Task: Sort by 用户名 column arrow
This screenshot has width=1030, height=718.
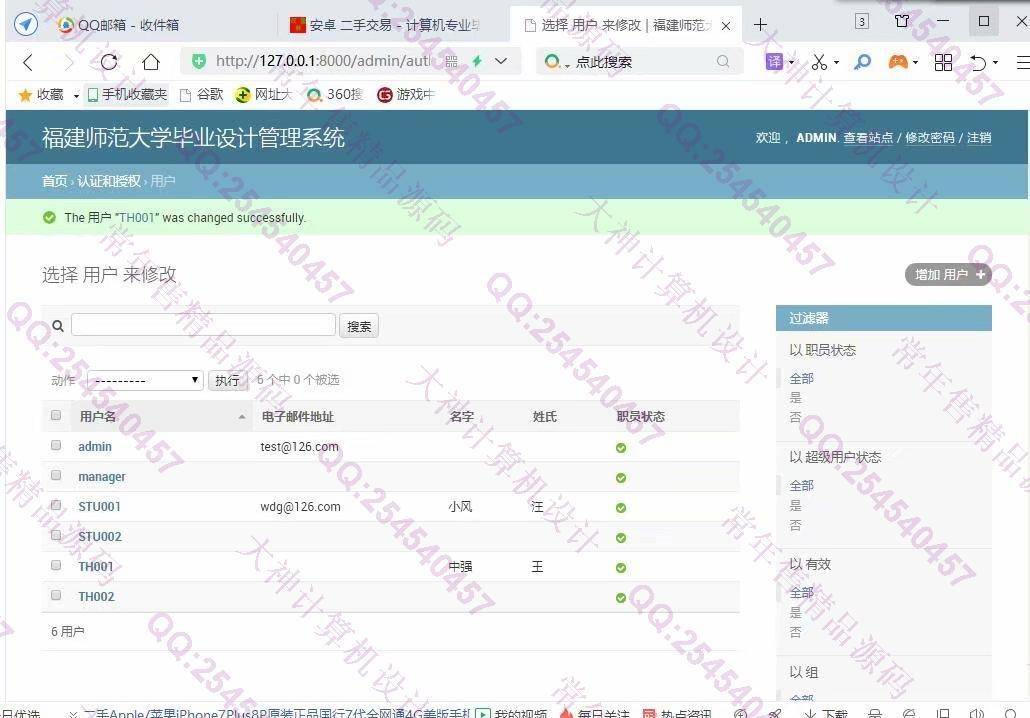Action: pyautogui.click(x=242, y=416)
